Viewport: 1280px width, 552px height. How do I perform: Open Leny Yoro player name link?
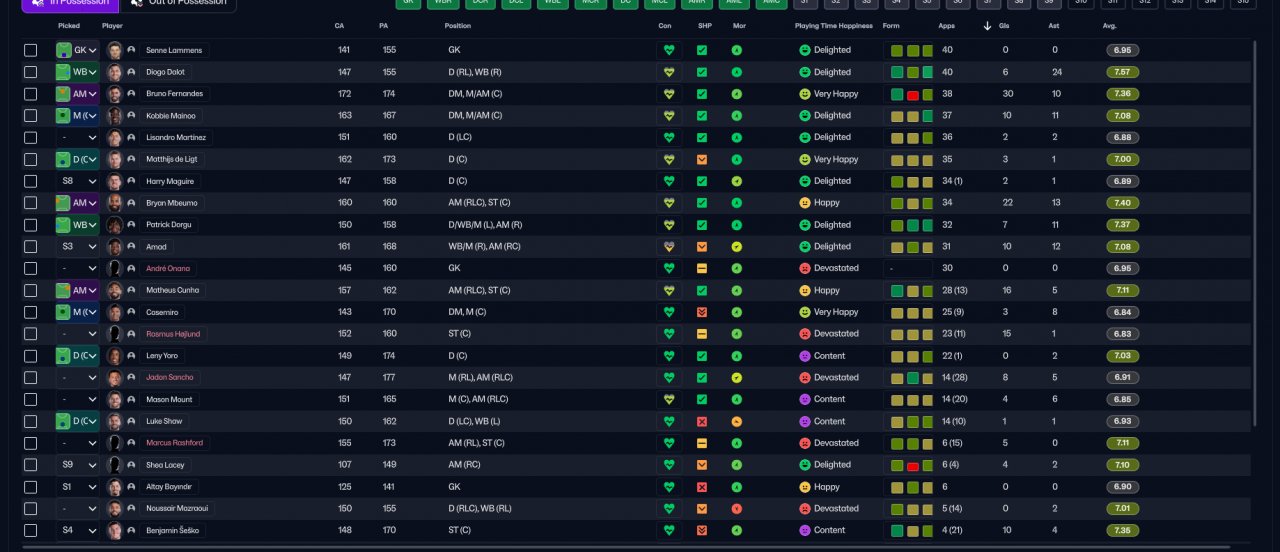click(161, 356)
